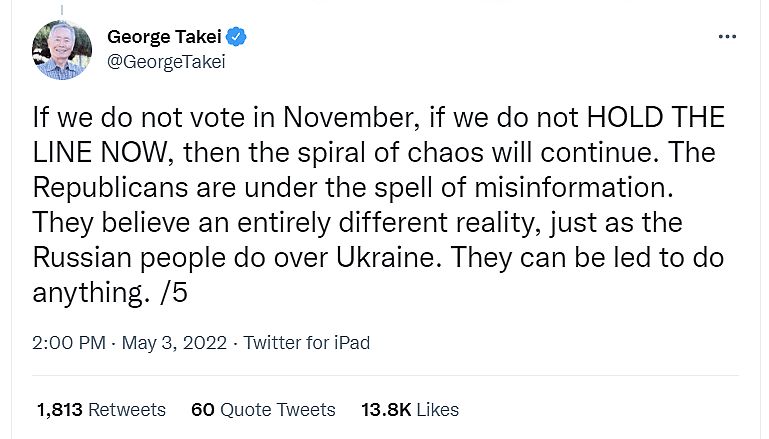View the 1,813 retweets count
Screen dimensions: 769x439
pyautogui.click(x=60, y=410)
